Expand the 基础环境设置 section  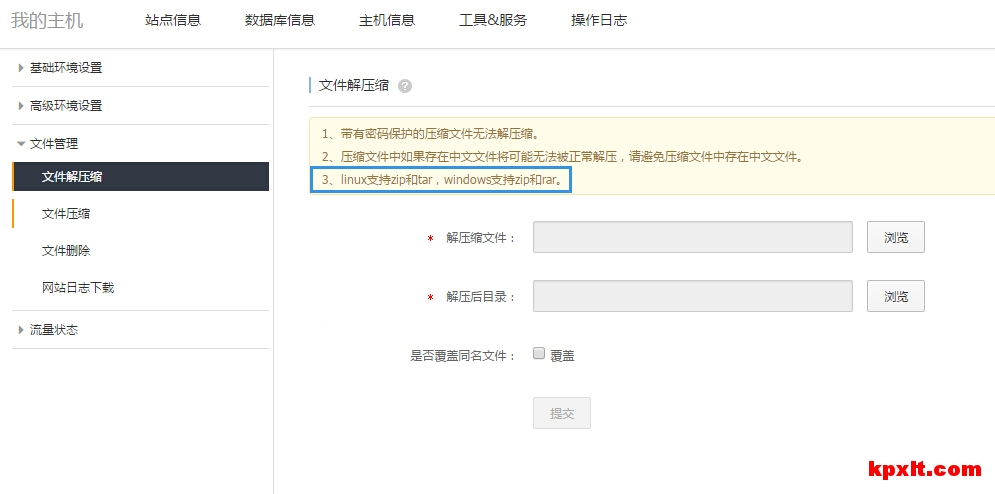coord(65,68)
